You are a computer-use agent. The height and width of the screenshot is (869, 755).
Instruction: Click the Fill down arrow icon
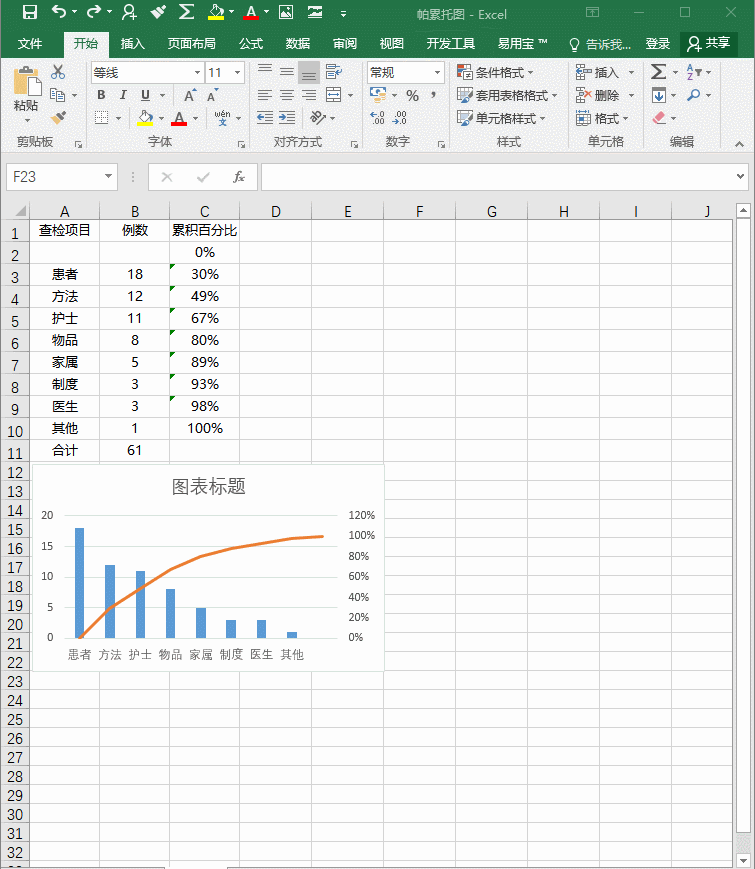coord(659,95)
